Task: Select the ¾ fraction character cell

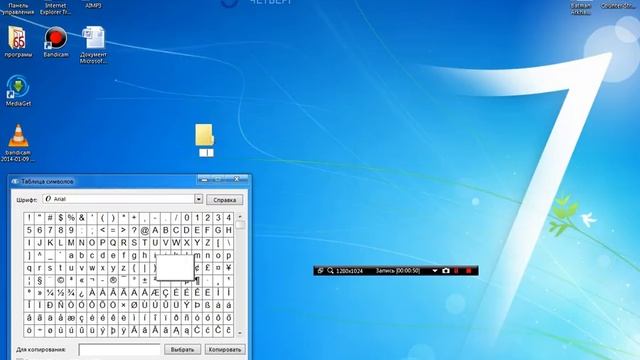Action: pyautogui.click(x=71, y=293)
